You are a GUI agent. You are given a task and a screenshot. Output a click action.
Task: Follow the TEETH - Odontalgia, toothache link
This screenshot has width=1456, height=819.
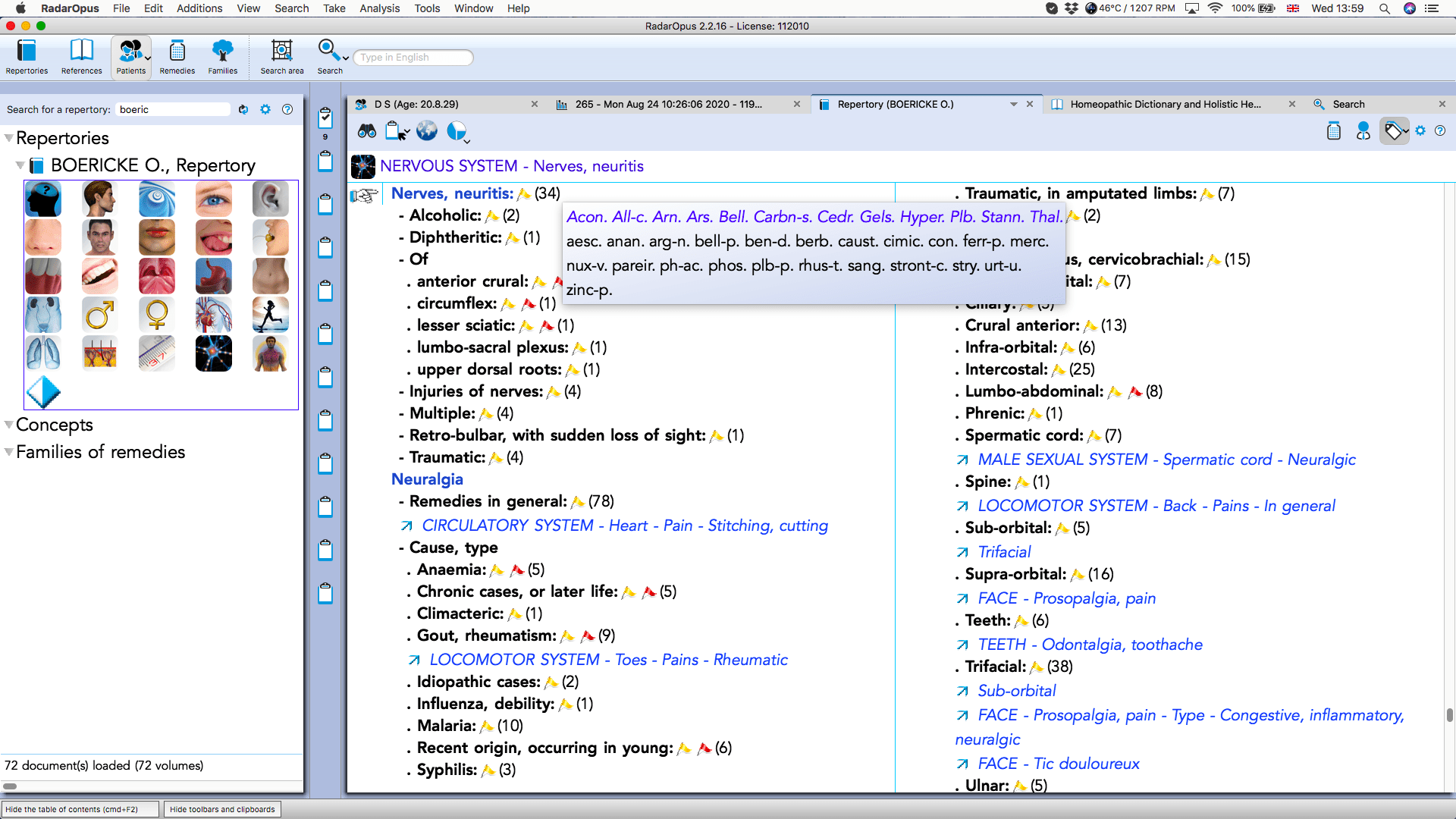click(1090, 645)
